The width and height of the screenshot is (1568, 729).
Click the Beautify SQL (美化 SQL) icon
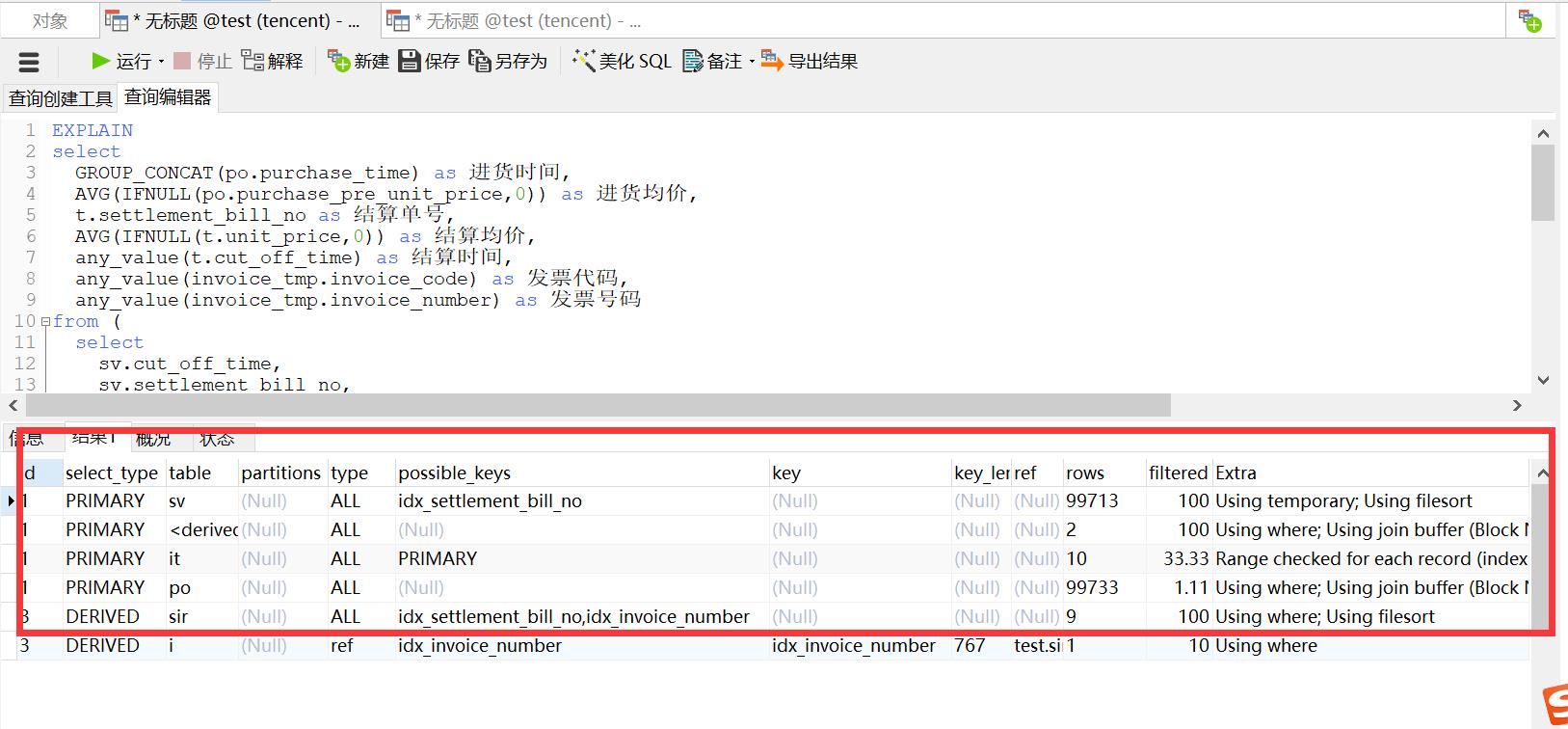(583, 61)
